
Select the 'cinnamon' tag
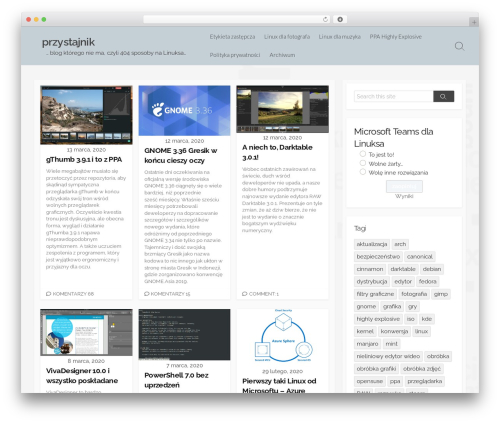[x=370, y=269]
